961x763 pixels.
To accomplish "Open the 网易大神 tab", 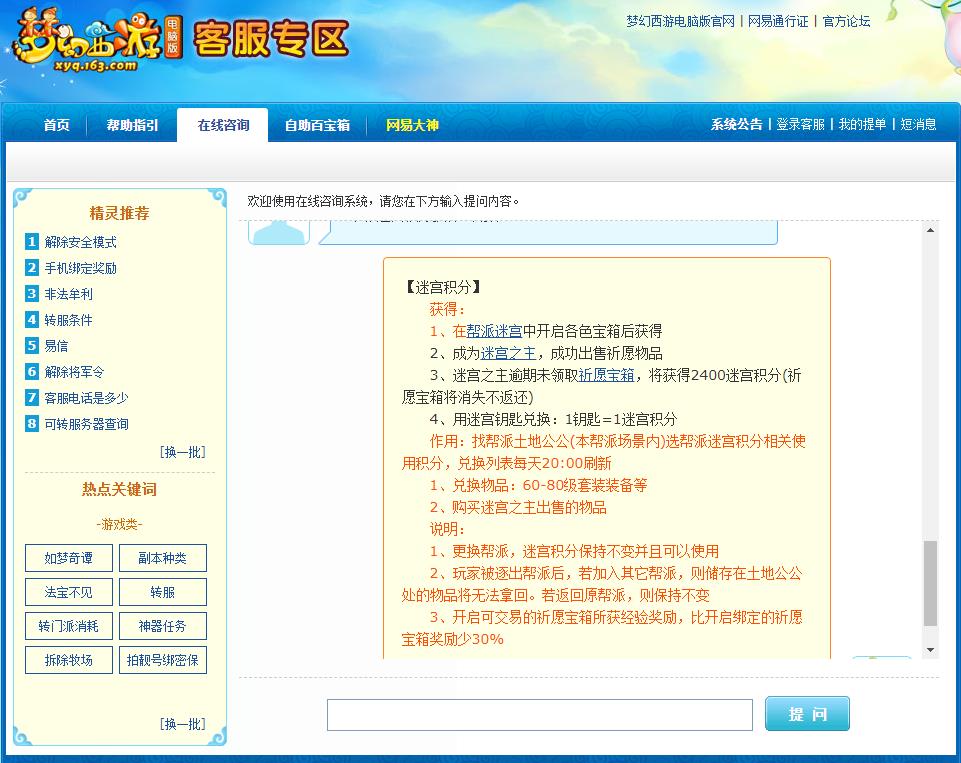I will click(413, 124).
